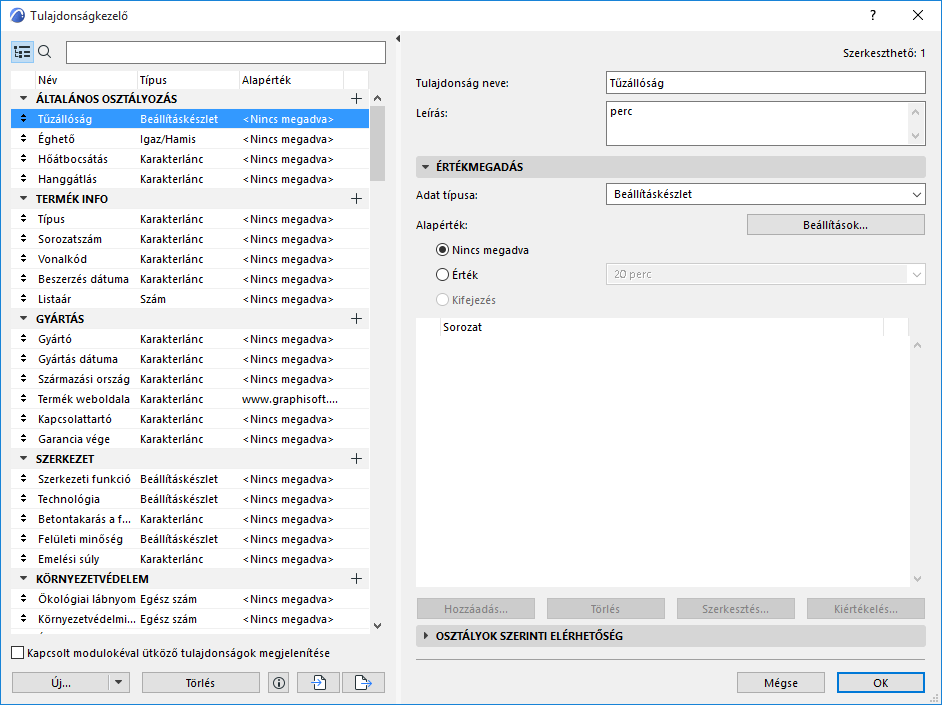Enable showing properties conflicting with linked modules
Viewport: 942px width, 705px height.
pos(18,653)
